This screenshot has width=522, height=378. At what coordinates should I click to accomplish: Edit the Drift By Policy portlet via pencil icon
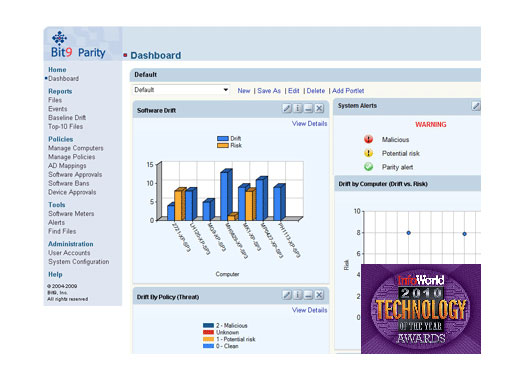[287, 295]
